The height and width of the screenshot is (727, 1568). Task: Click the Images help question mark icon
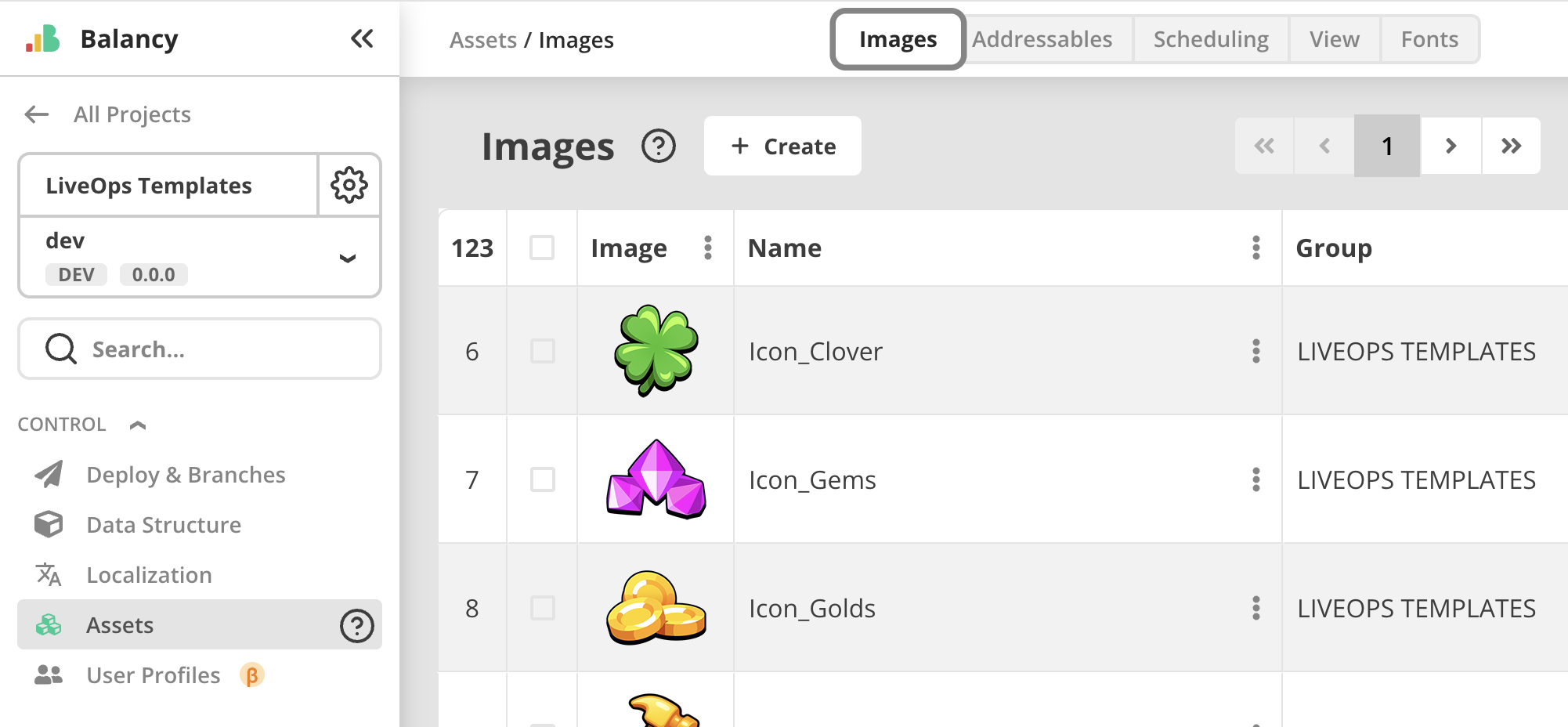(659, 146)
